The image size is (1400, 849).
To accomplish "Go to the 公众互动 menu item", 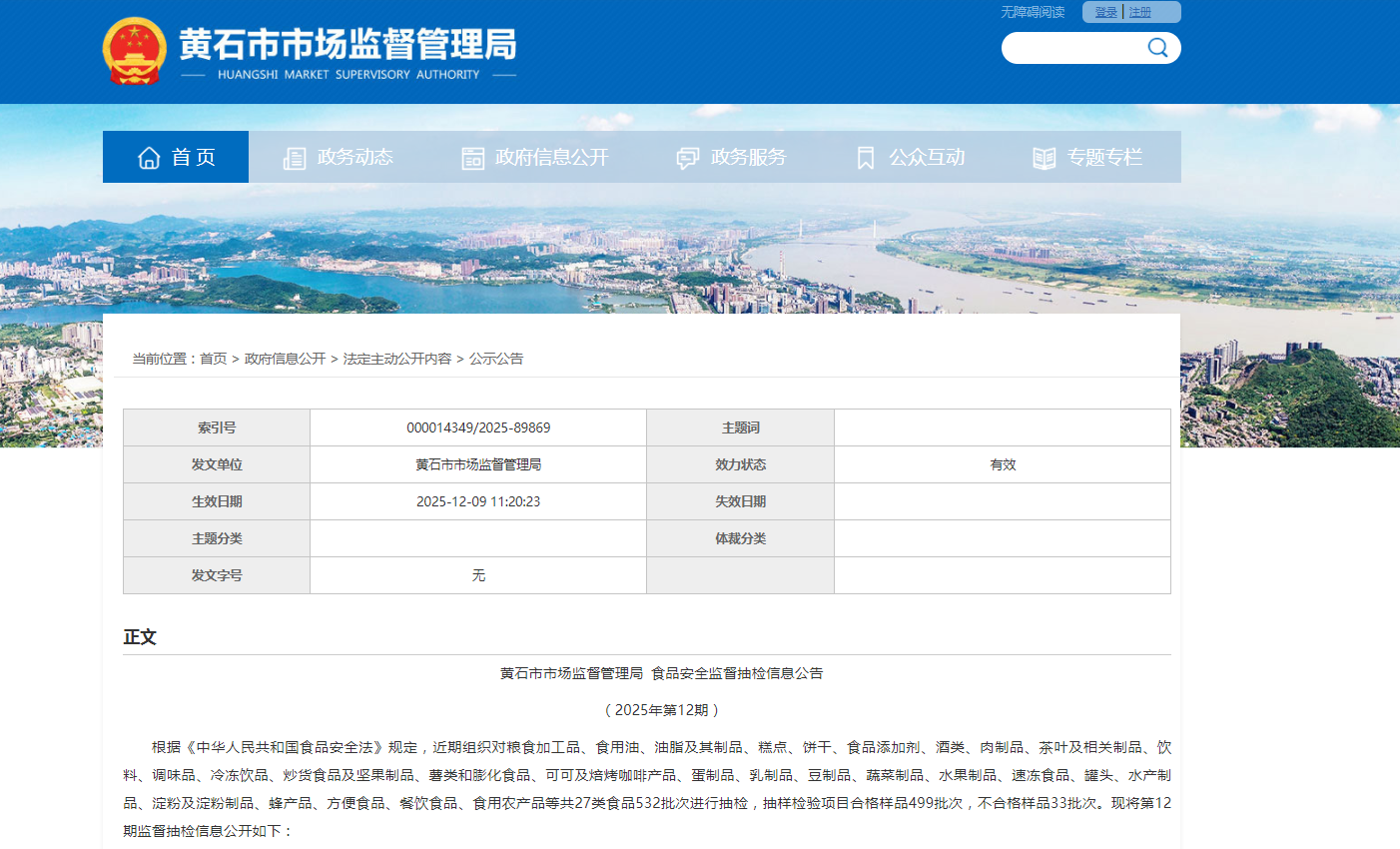I will click(926, 158).
